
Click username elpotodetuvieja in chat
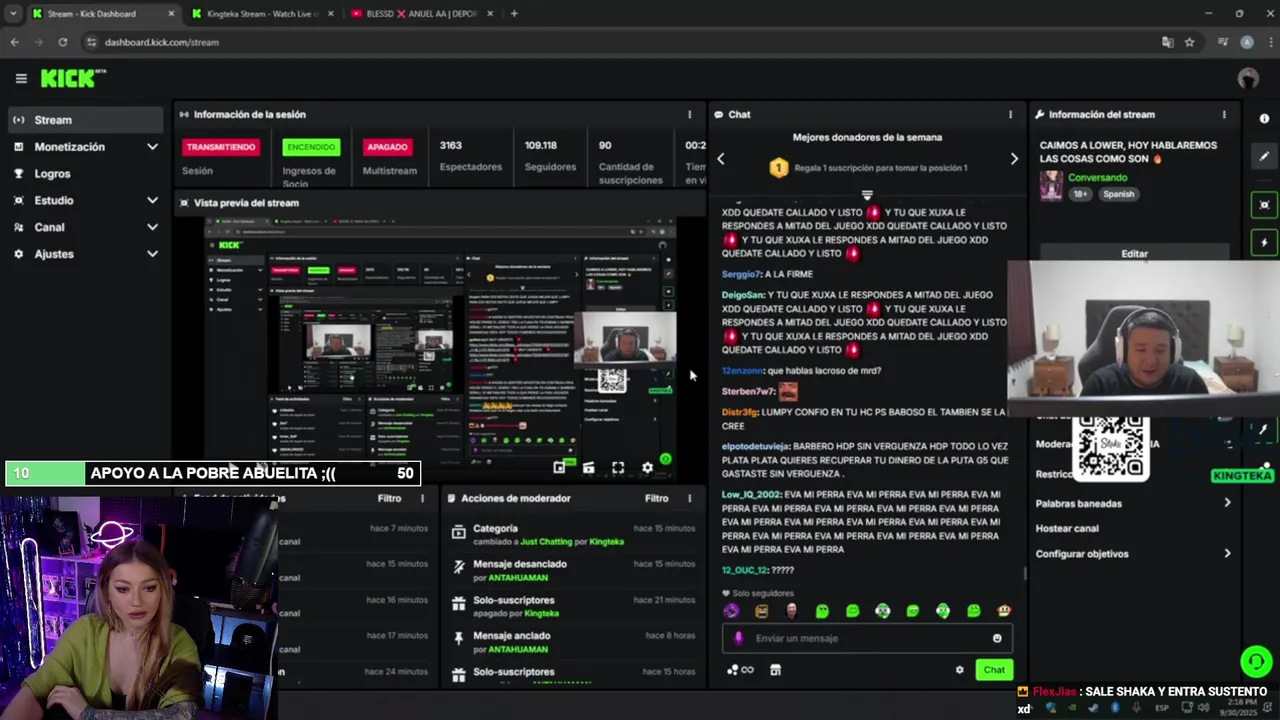tap(756, 446)
